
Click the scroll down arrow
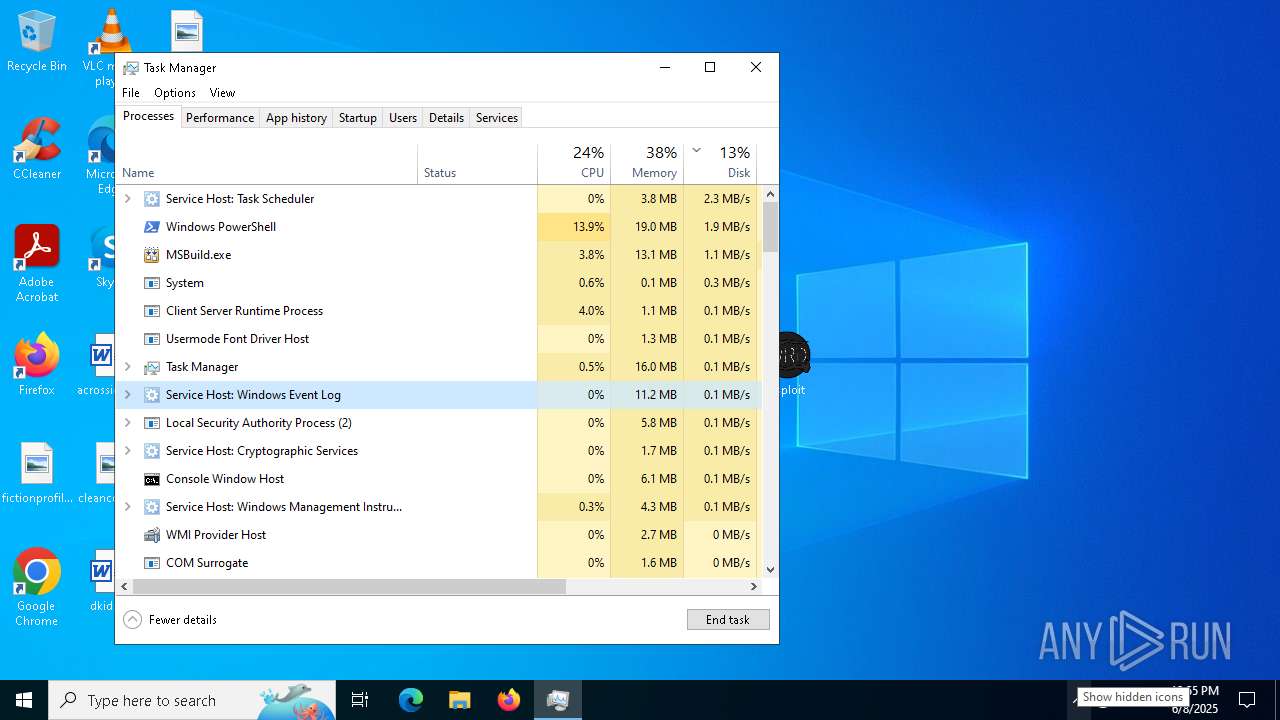pyautogui.click(x=770, y=570)
